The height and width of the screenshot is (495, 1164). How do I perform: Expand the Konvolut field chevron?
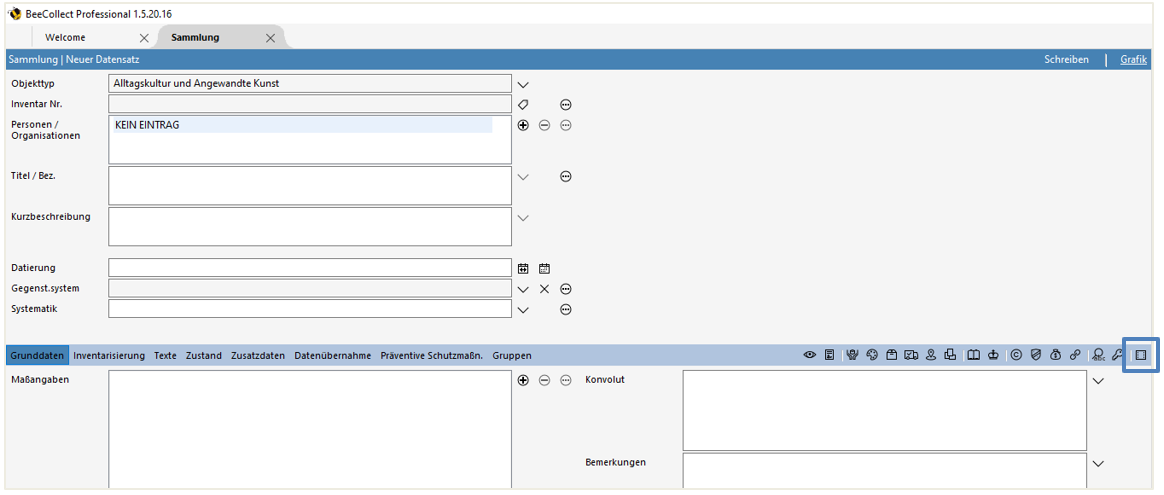[x=1099, y=381]
